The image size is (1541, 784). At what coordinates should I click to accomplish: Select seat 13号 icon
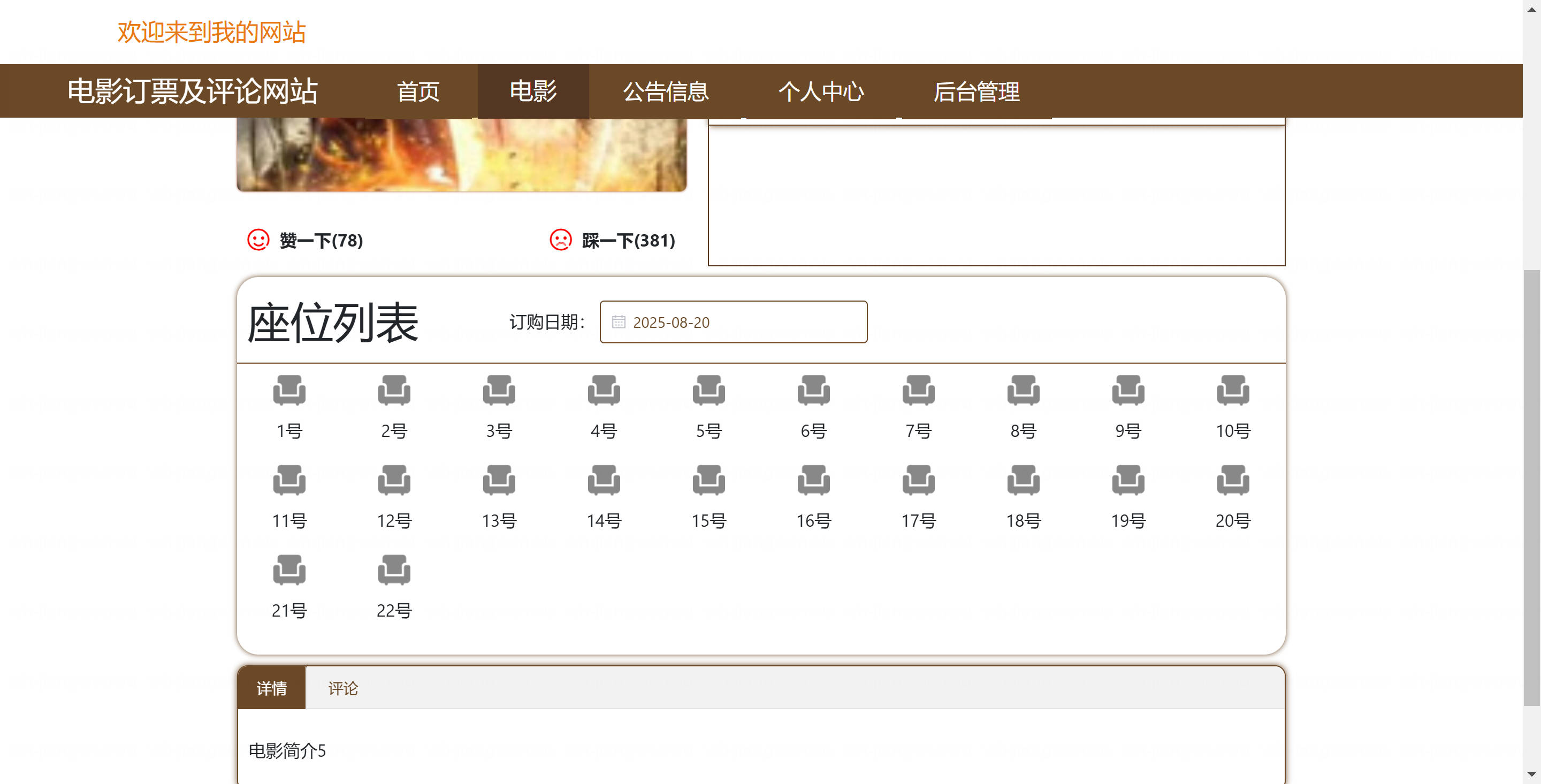(x=498, y=480)
